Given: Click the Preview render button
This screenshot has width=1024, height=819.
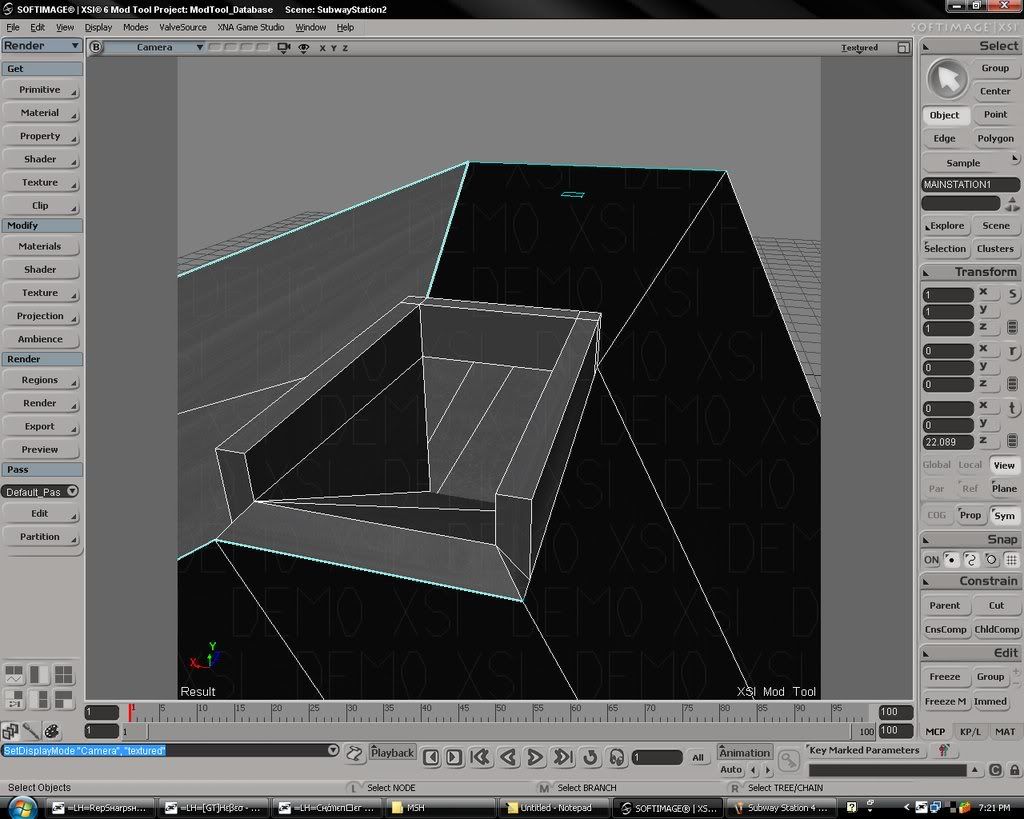Looking at the screenshot, I should click(40, 449).
